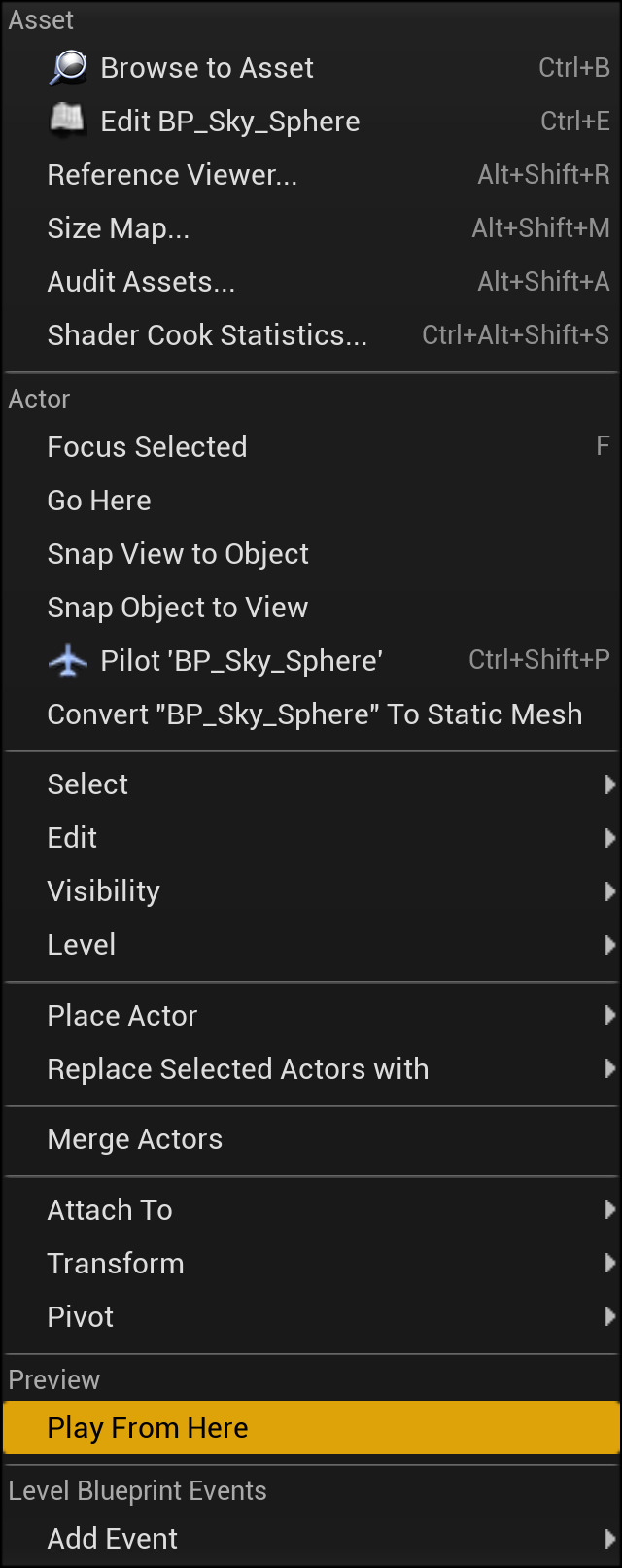Screen dimensions: 622x1568
Task: Choose Snap View to Object
Action: pos(178,554)
